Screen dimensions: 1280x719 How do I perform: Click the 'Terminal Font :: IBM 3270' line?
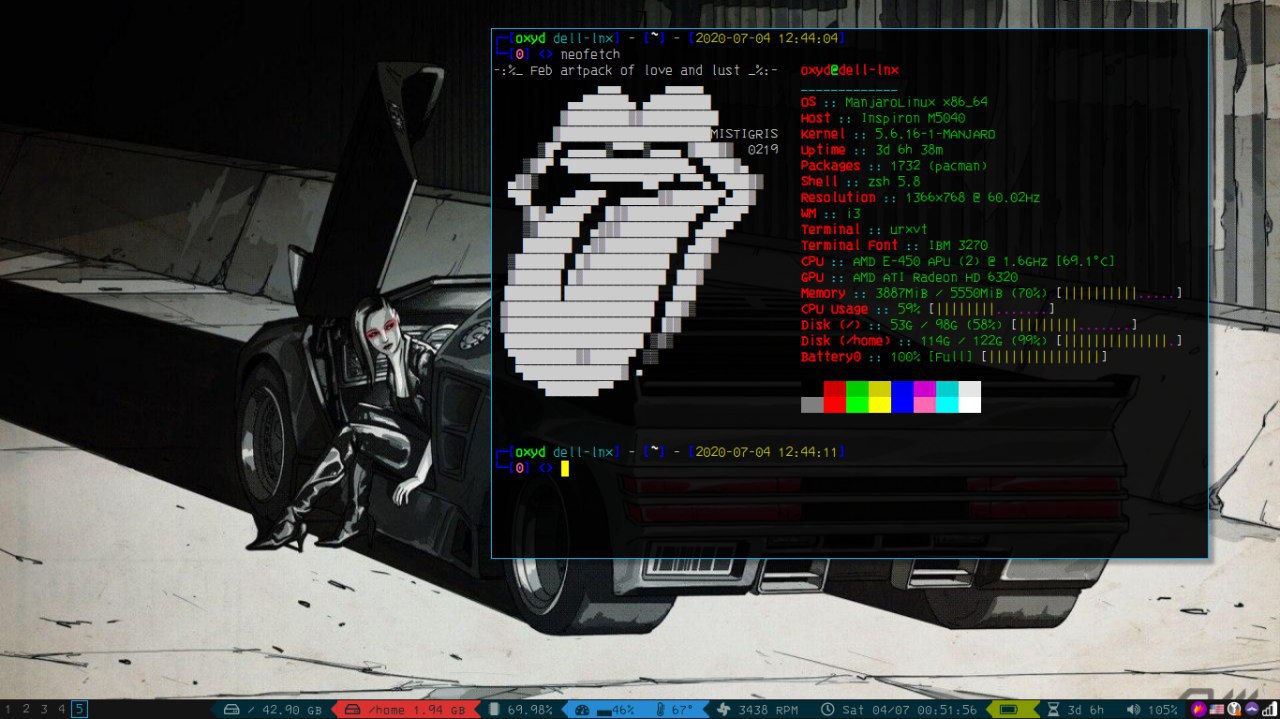click(x=895, y=246)
